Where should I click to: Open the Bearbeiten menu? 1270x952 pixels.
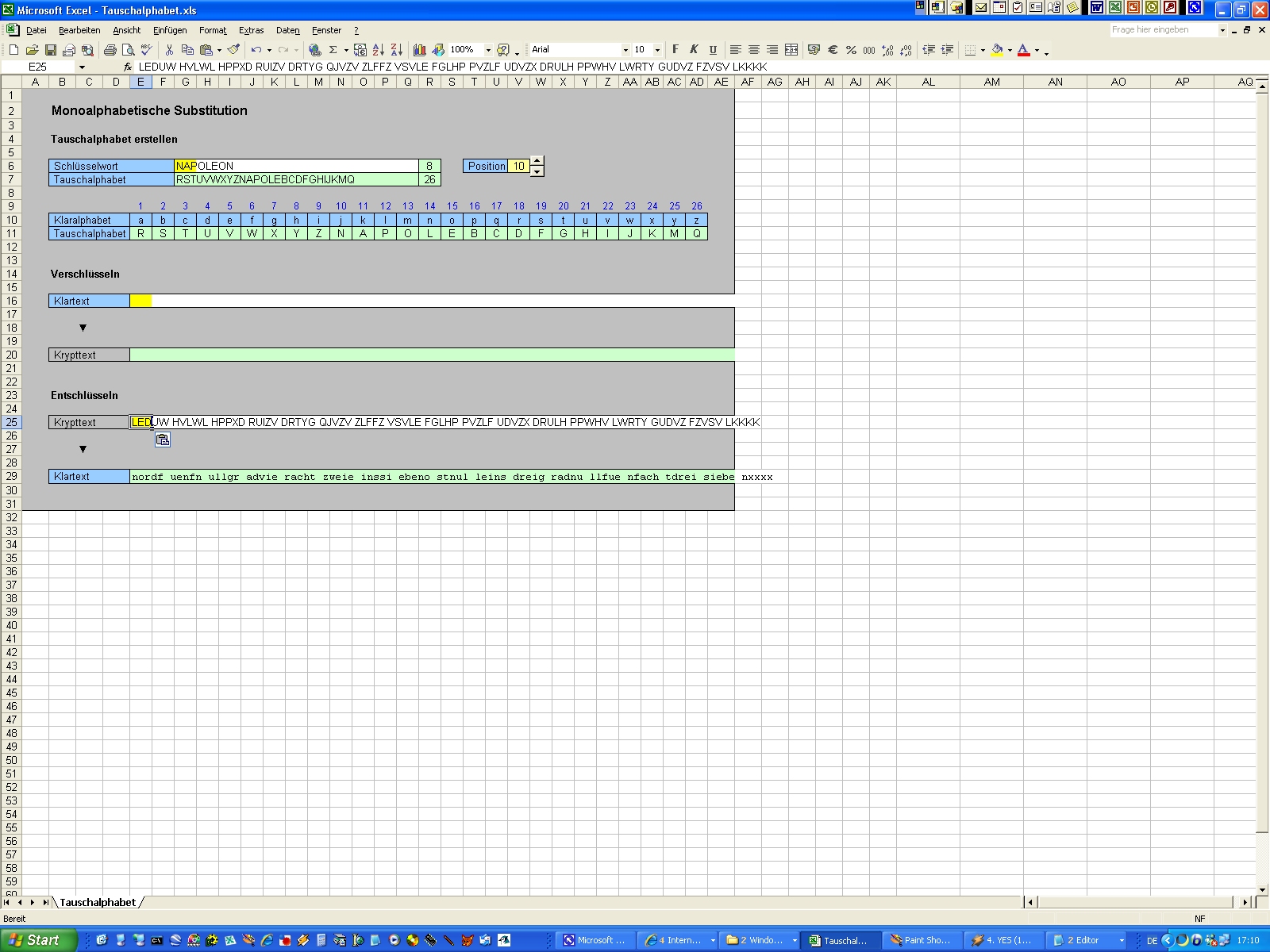79,30
